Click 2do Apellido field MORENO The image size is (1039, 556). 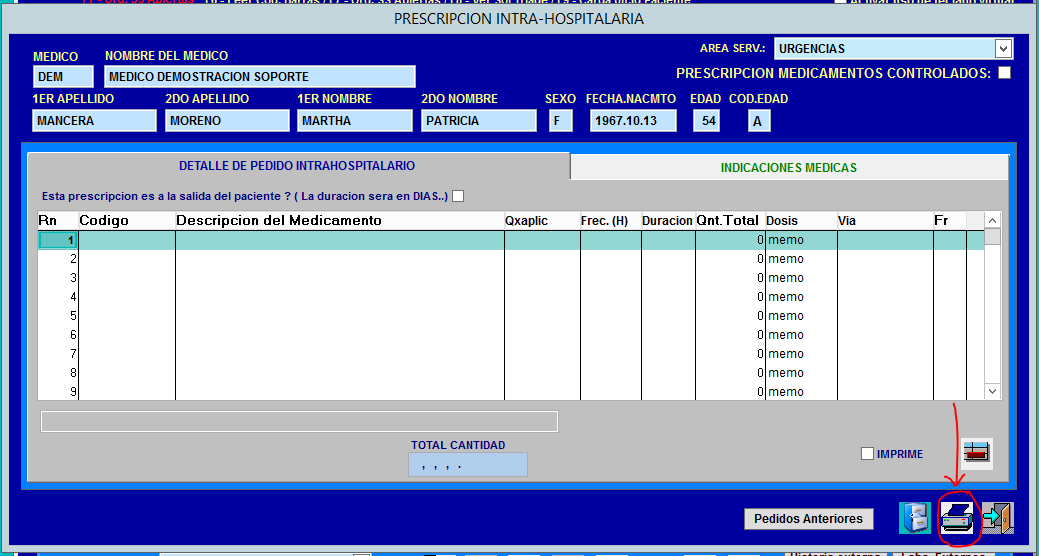click(x=227, y=121)
